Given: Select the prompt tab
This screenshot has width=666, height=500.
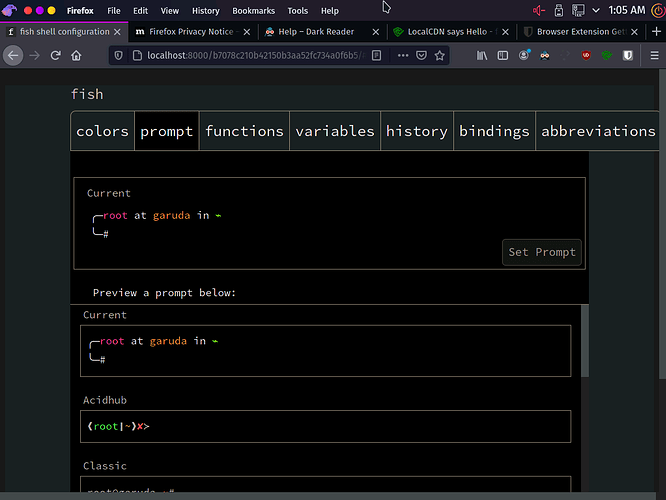Looking at the screenshot, I should pyautogui.click(x=166, y=131).
